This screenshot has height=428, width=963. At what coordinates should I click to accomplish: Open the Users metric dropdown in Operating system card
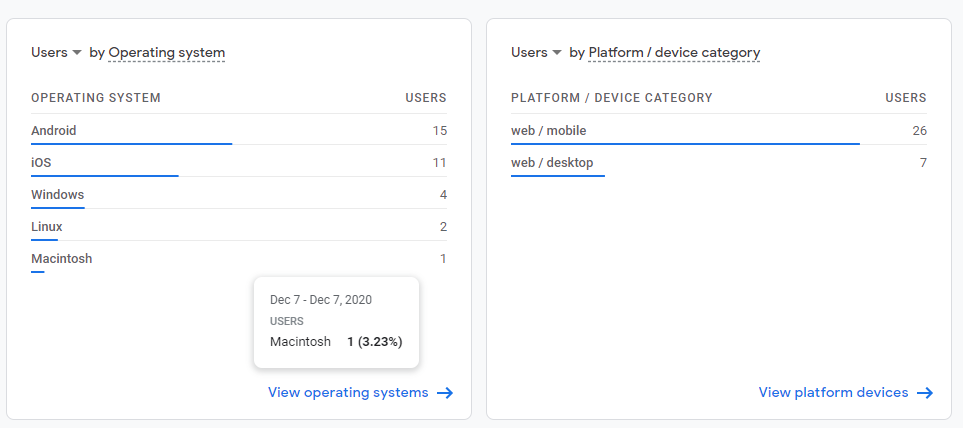(x=56, y=52)
